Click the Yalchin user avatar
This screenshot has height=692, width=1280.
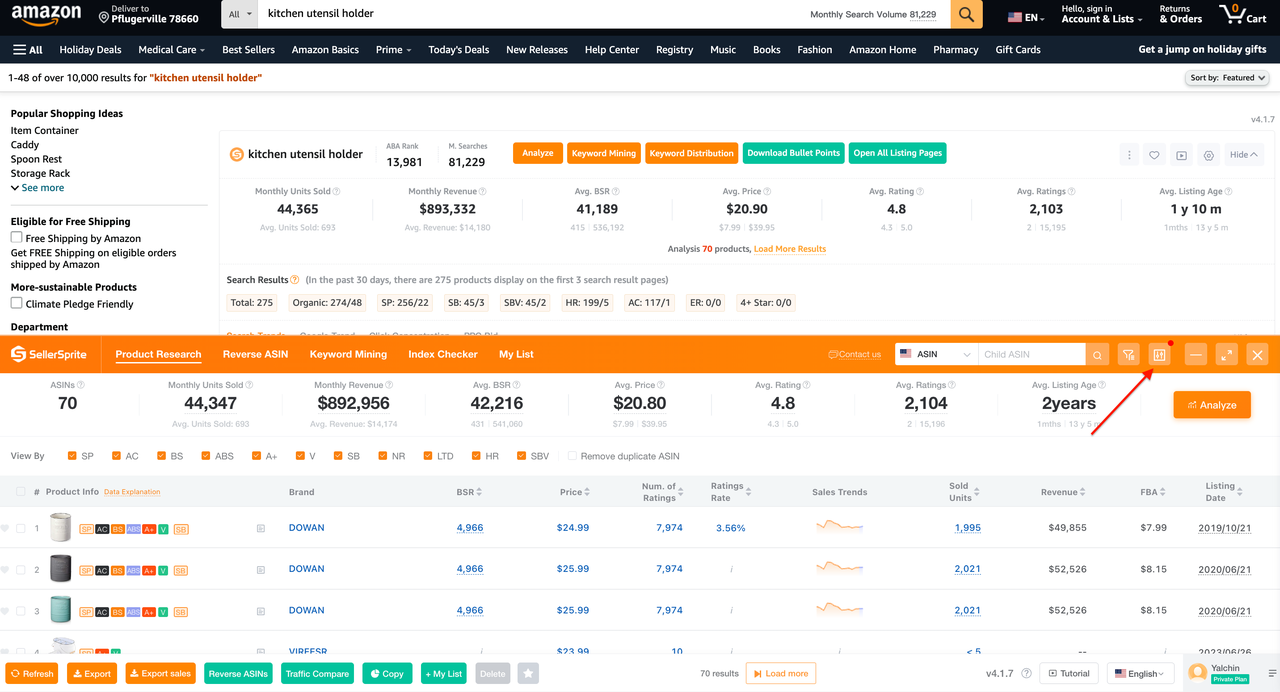(x=1197, y=673)
